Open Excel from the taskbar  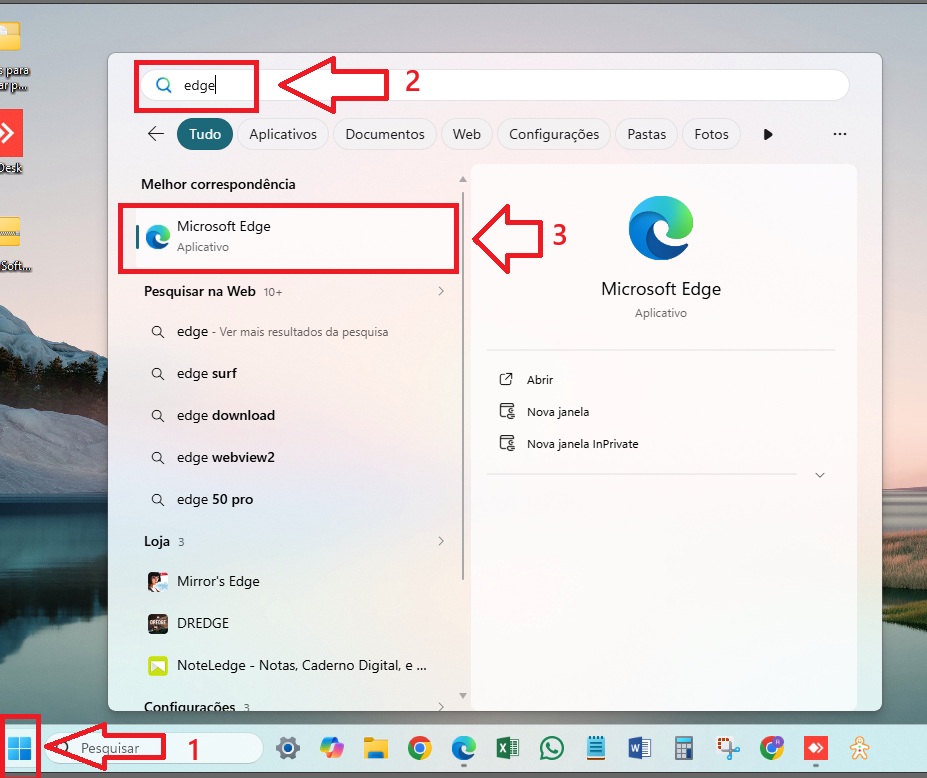coord(507,747)
